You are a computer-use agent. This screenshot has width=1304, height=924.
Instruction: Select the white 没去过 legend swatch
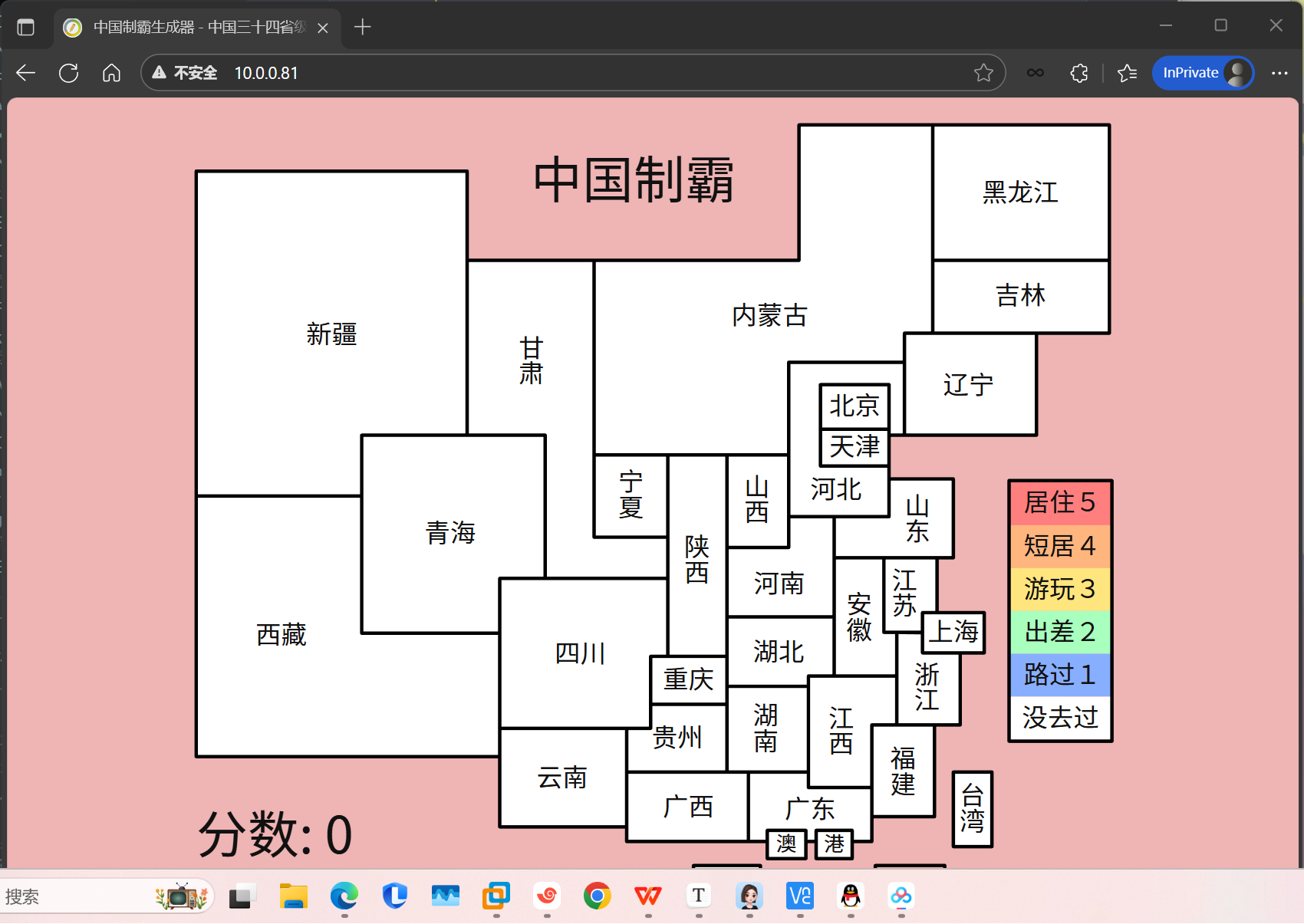tap(1060, 718)
